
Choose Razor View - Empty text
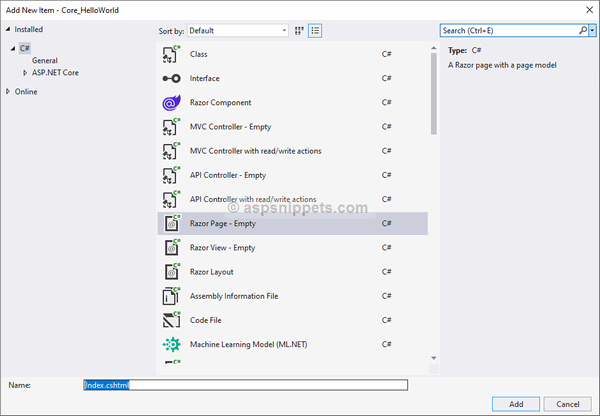222,248
